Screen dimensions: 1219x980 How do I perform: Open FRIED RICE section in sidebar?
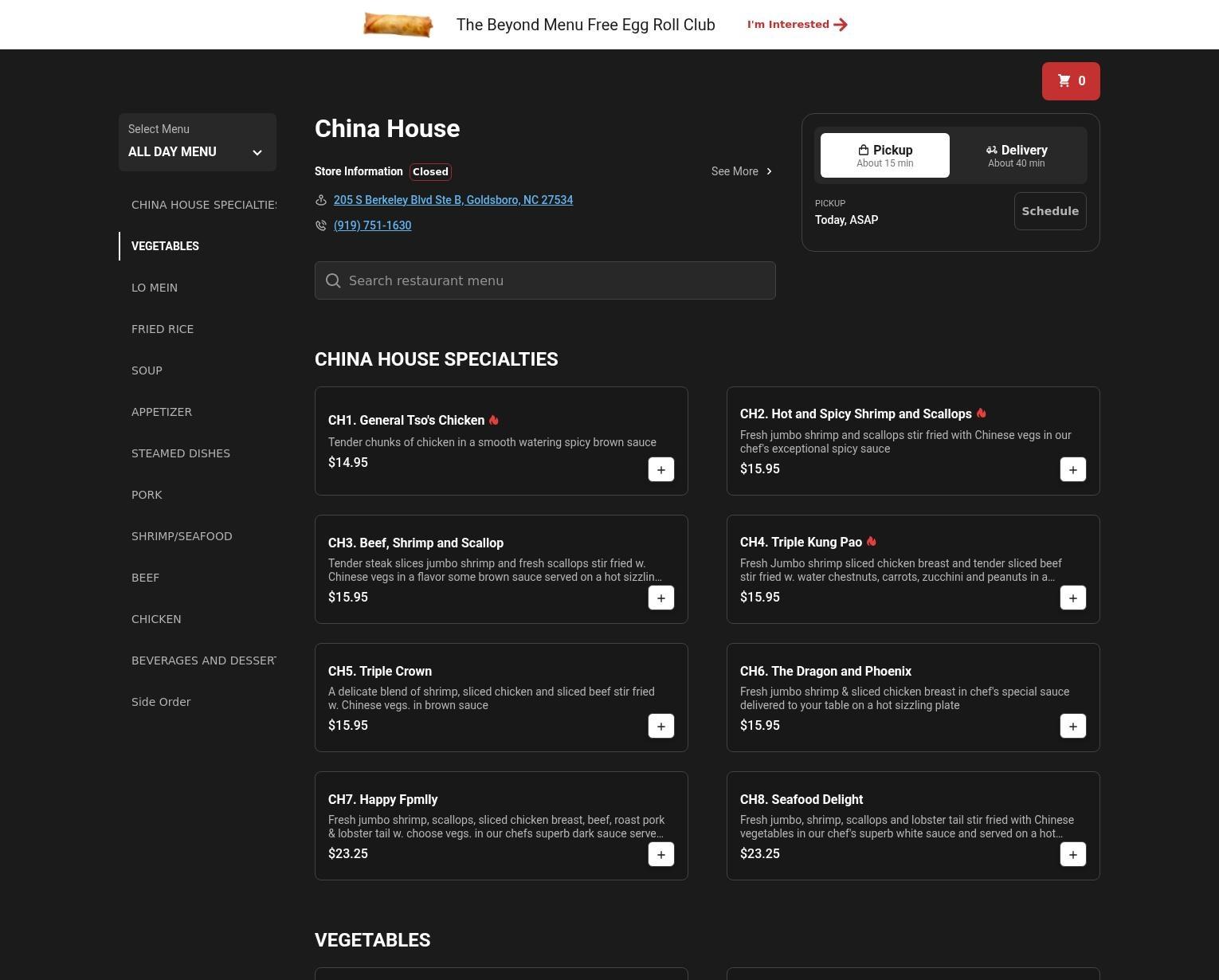point(163,329)
